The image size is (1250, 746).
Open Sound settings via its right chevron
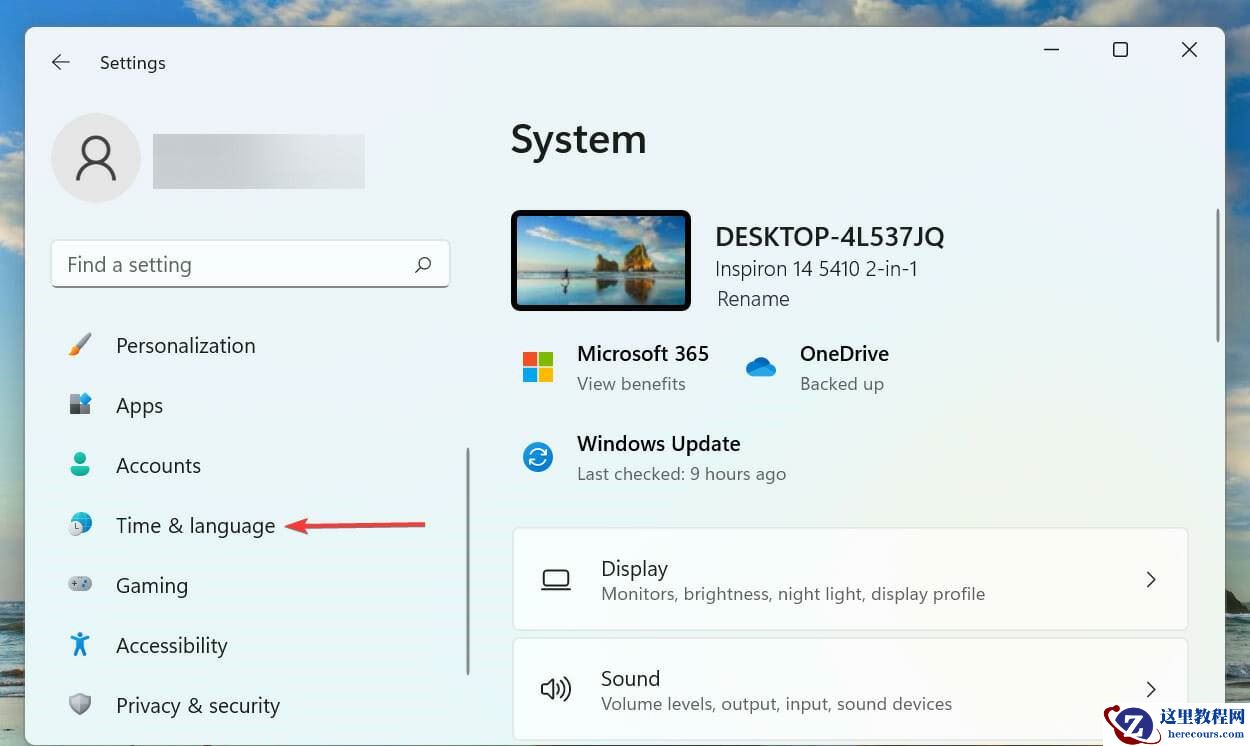point(1150,689)
